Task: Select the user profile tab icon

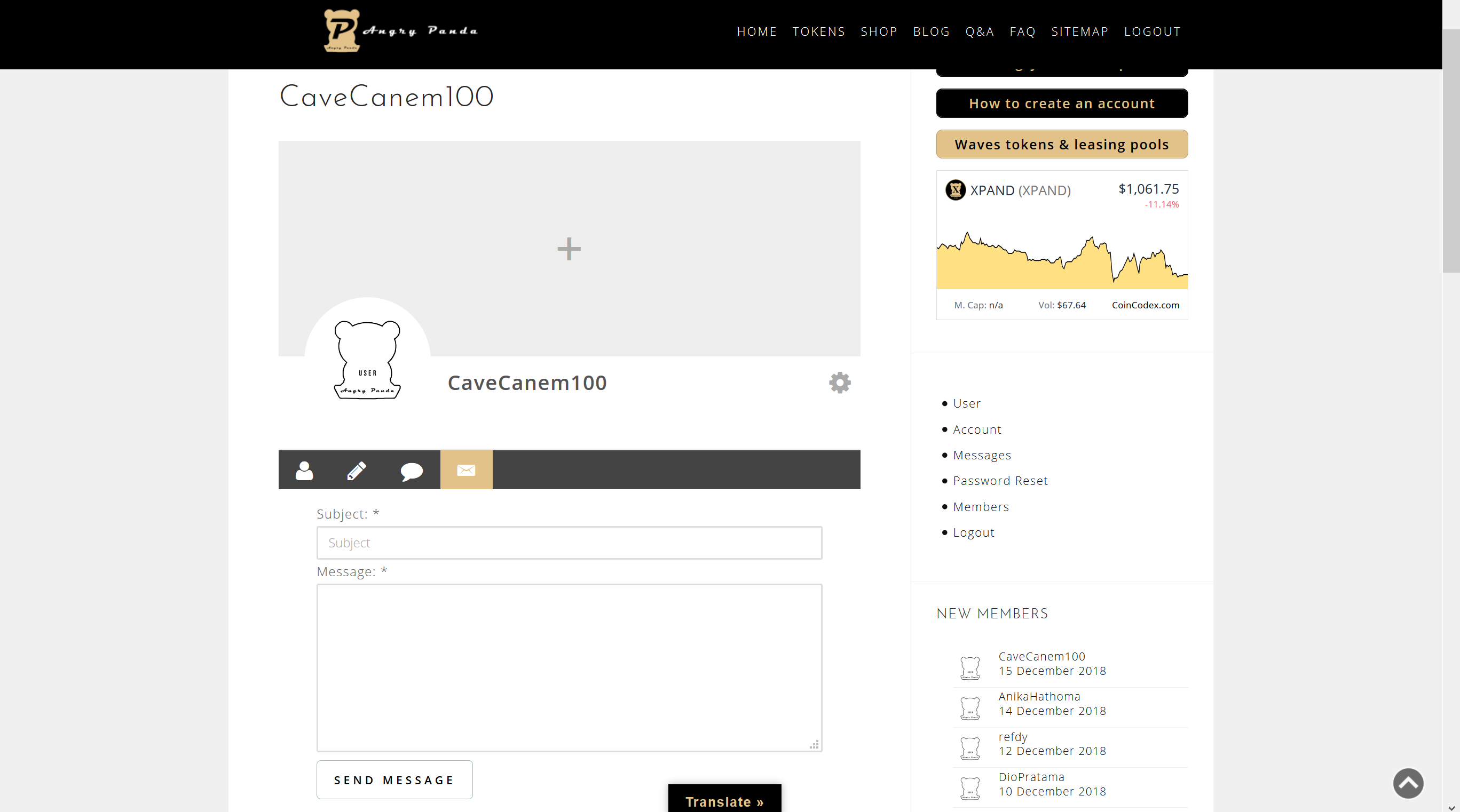Action: click(304, 470)
